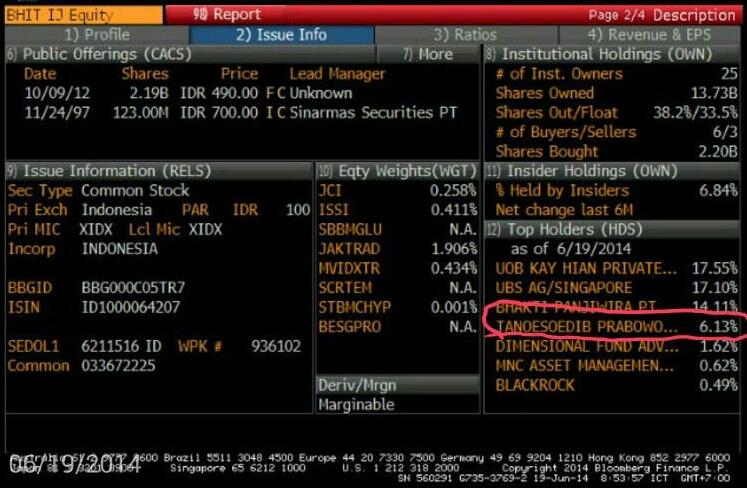Click the SEDOL1 6211516 ID value
This screenshot has height=488, width=747.
click(121, 346)
